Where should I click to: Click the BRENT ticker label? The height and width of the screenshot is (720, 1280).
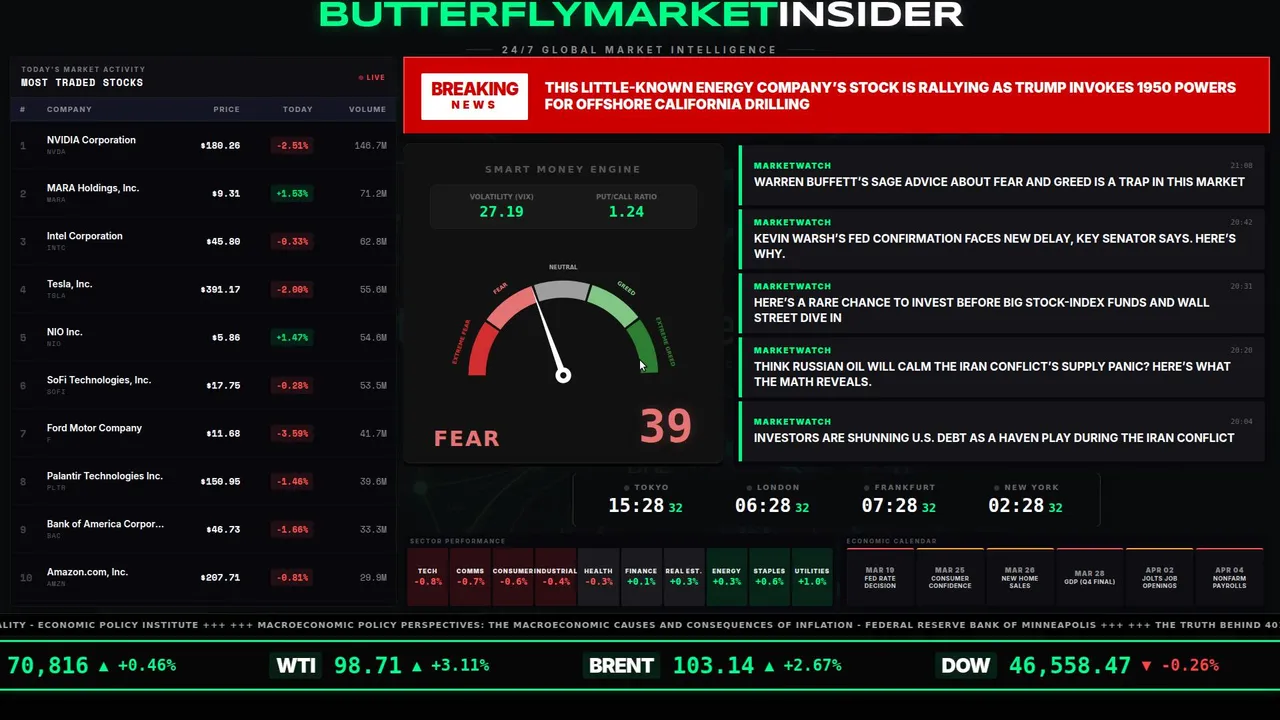point(621,665)
